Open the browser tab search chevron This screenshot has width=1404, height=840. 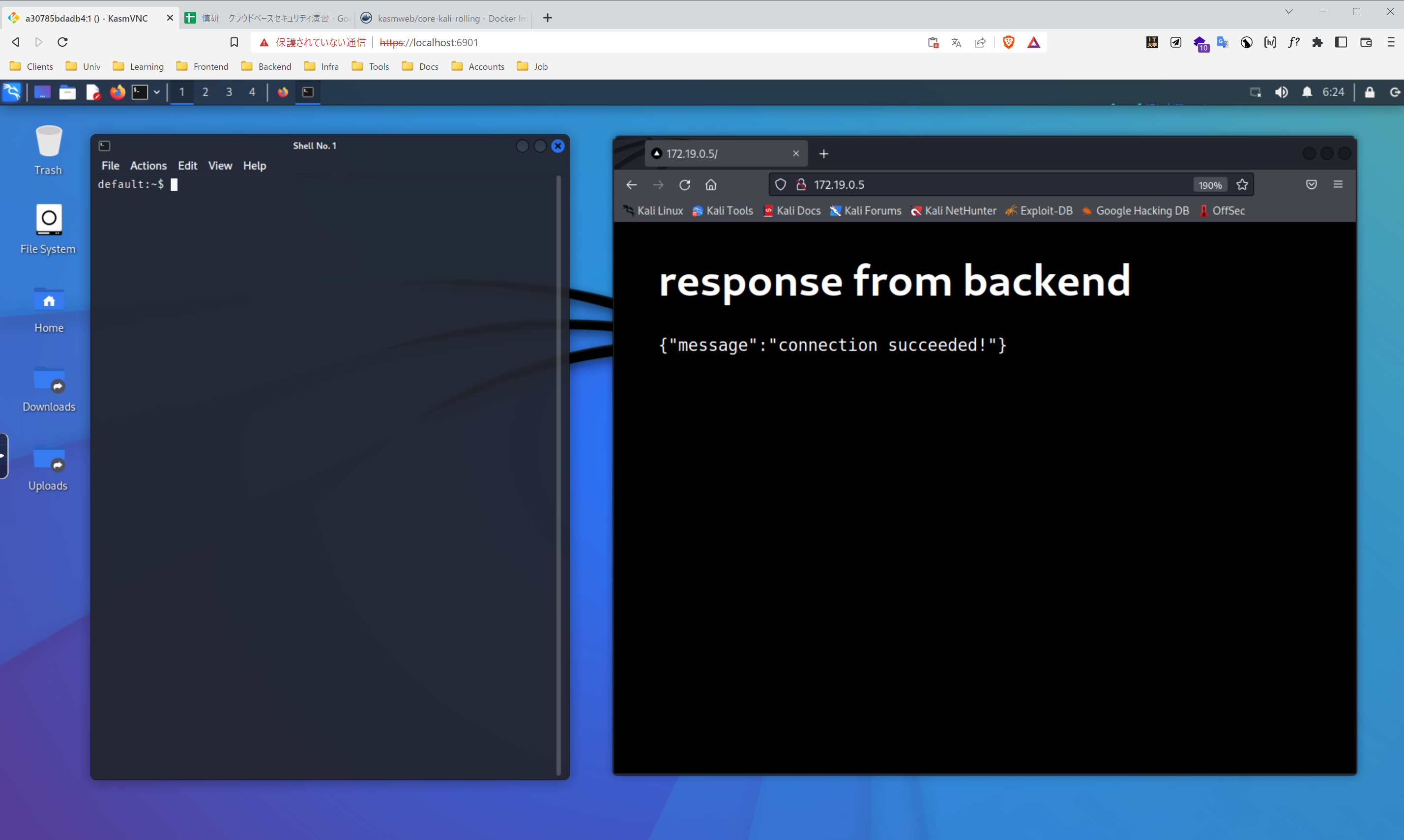click(x=1288, y=11)
